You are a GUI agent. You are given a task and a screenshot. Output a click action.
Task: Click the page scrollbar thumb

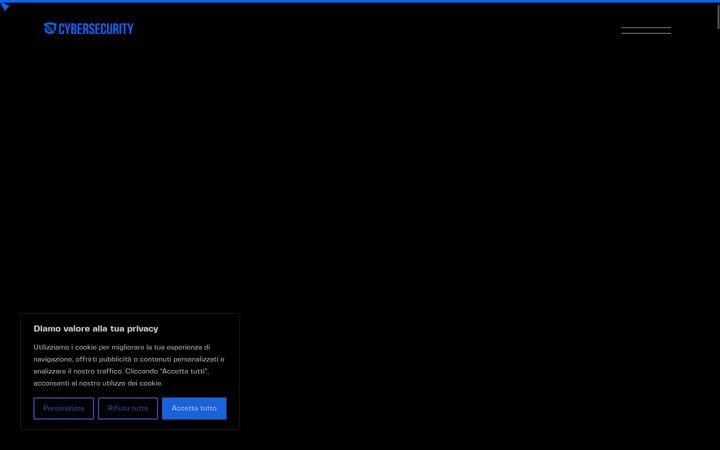click(x=718, y=17)
